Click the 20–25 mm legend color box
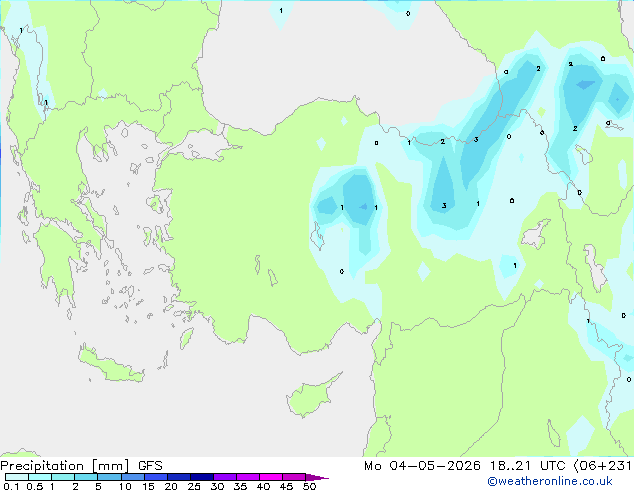Viewport: 634px width, 490px height. click(179, 477)
